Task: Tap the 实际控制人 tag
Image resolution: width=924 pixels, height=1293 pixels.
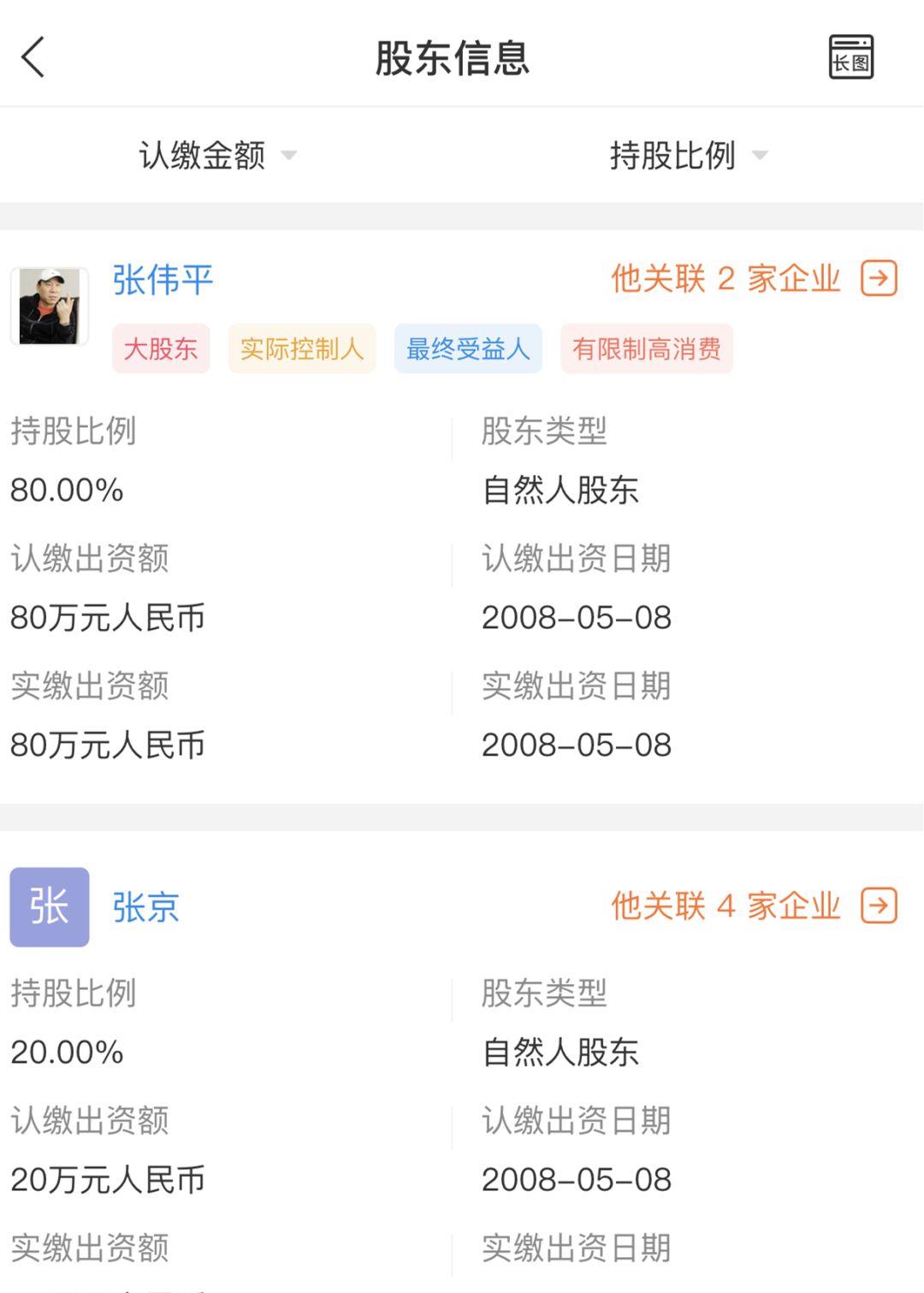Action: point(301,349)
